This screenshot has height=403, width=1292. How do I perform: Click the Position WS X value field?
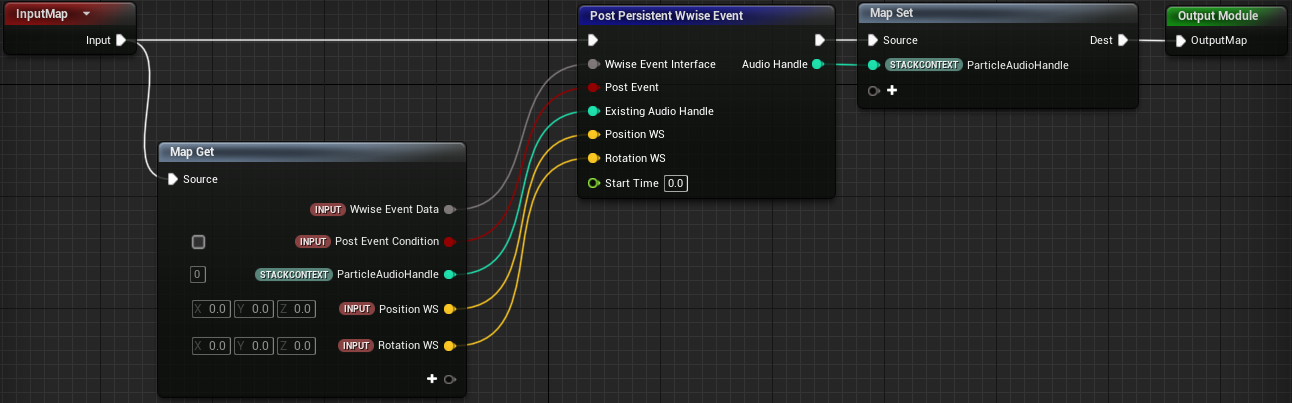(211, 309)
